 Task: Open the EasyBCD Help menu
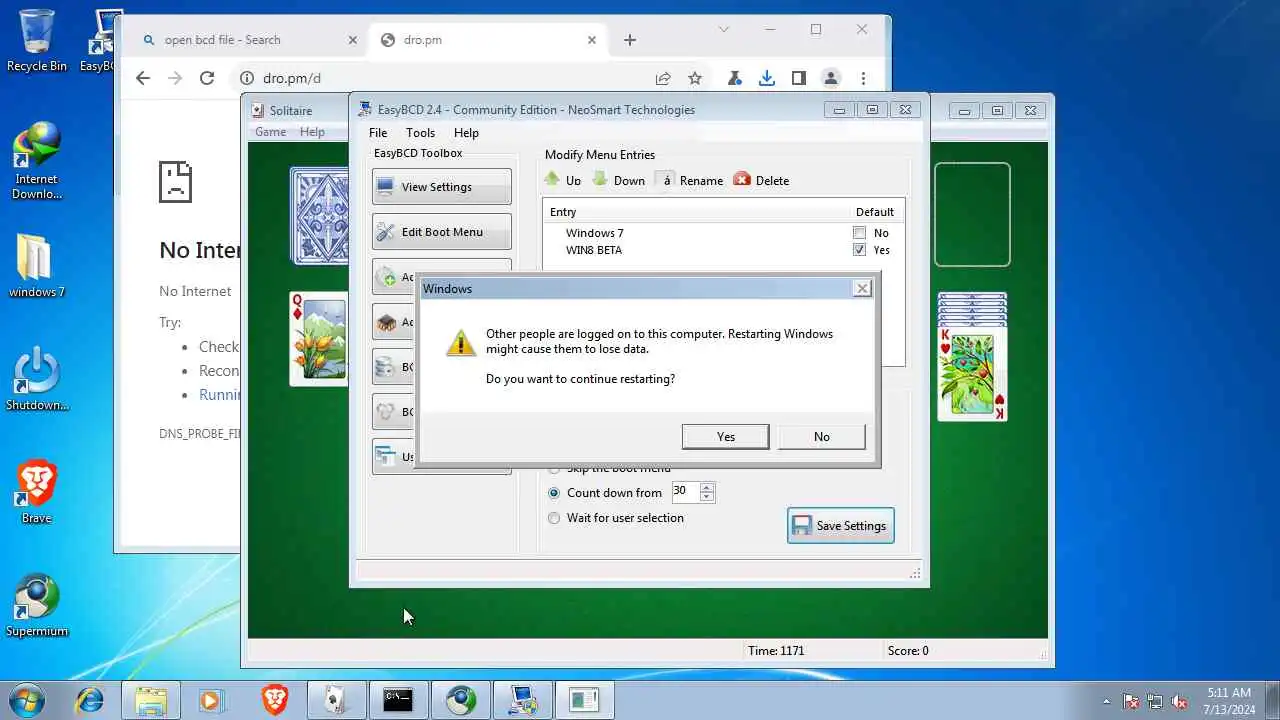coord(466,133)
